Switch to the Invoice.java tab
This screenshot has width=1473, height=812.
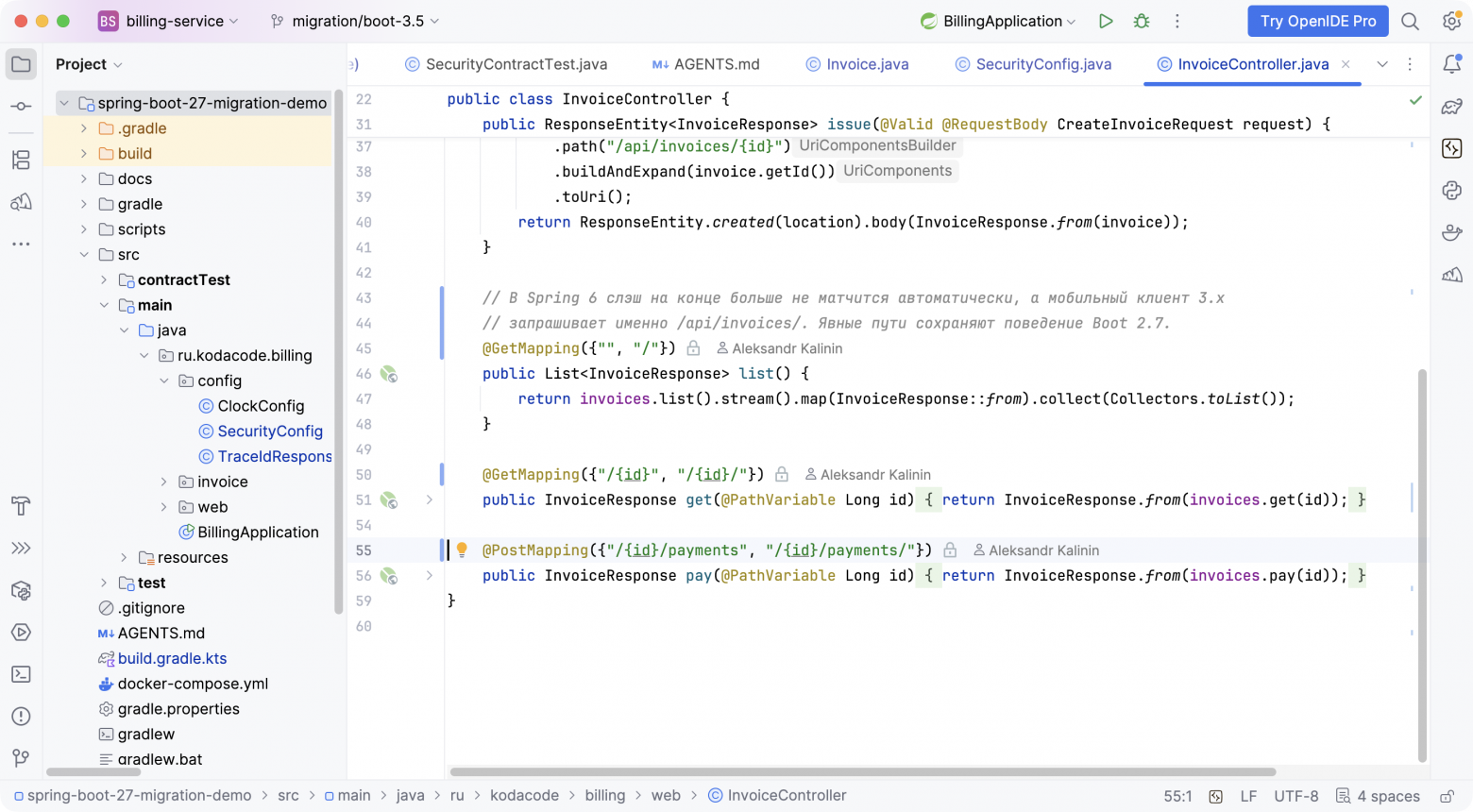click(x=857, y=64)
